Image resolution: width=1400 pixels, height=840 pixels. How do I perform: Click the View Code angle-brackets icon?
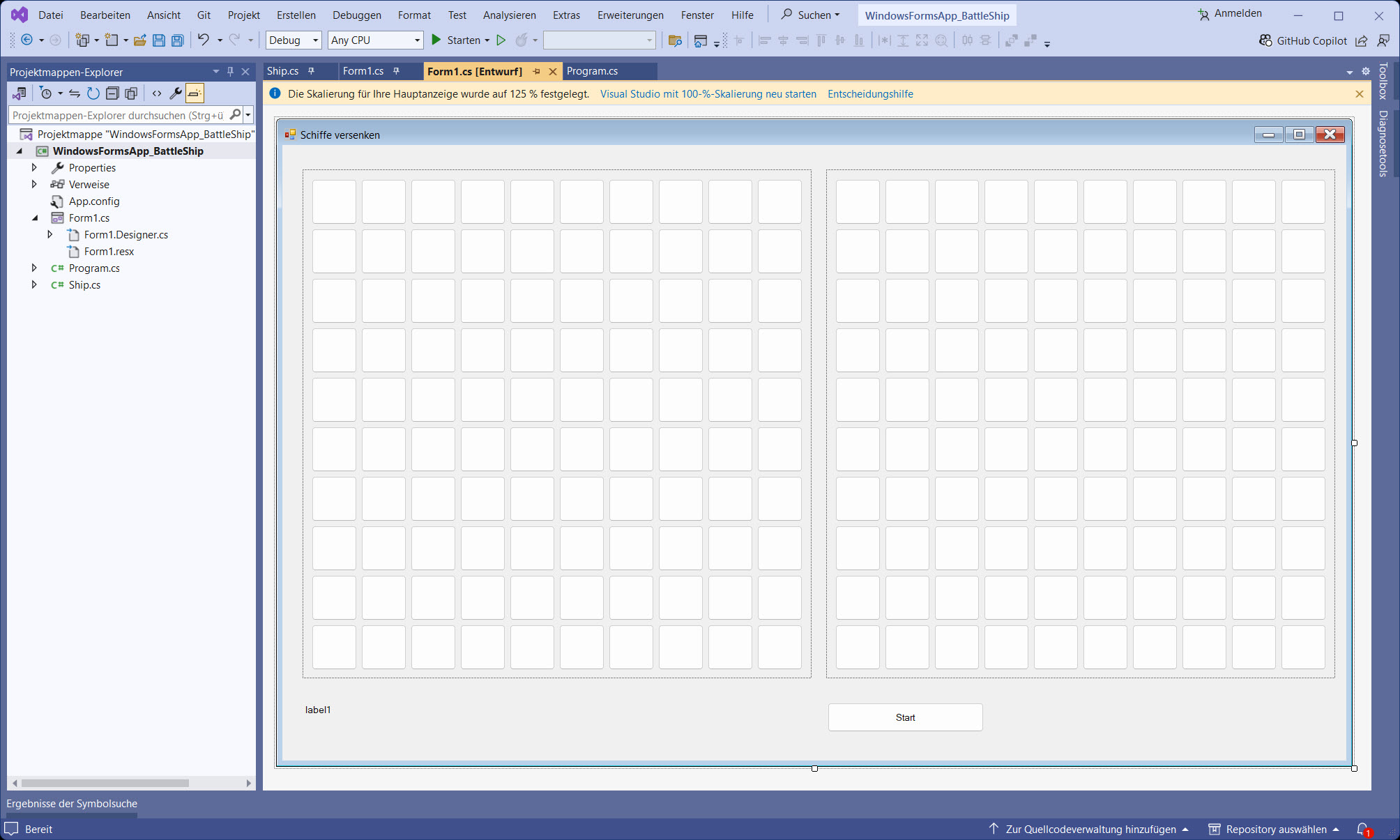(157, 93)
